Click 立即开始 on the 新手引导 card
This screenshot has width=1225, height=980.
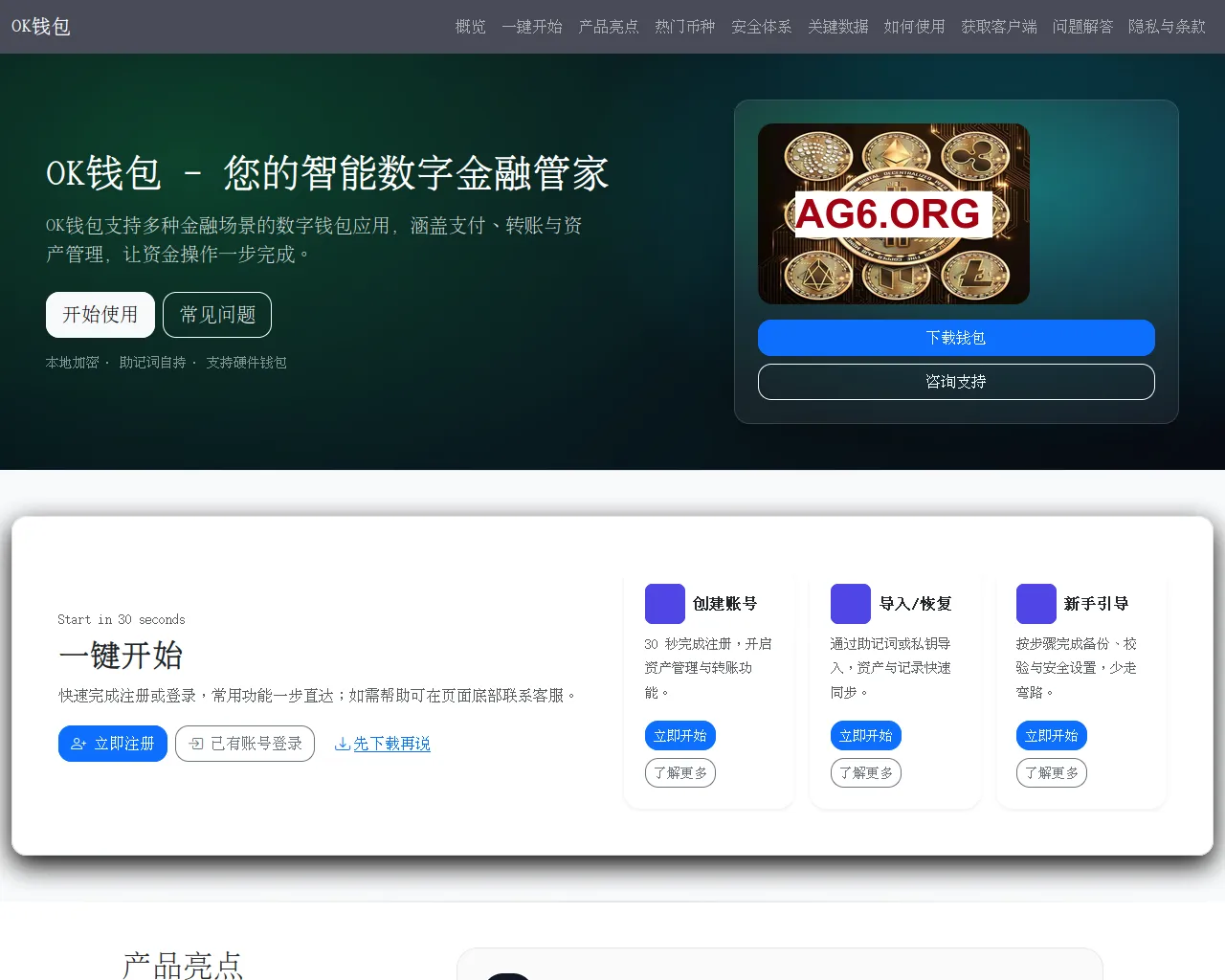click(x=1052, y=736)
